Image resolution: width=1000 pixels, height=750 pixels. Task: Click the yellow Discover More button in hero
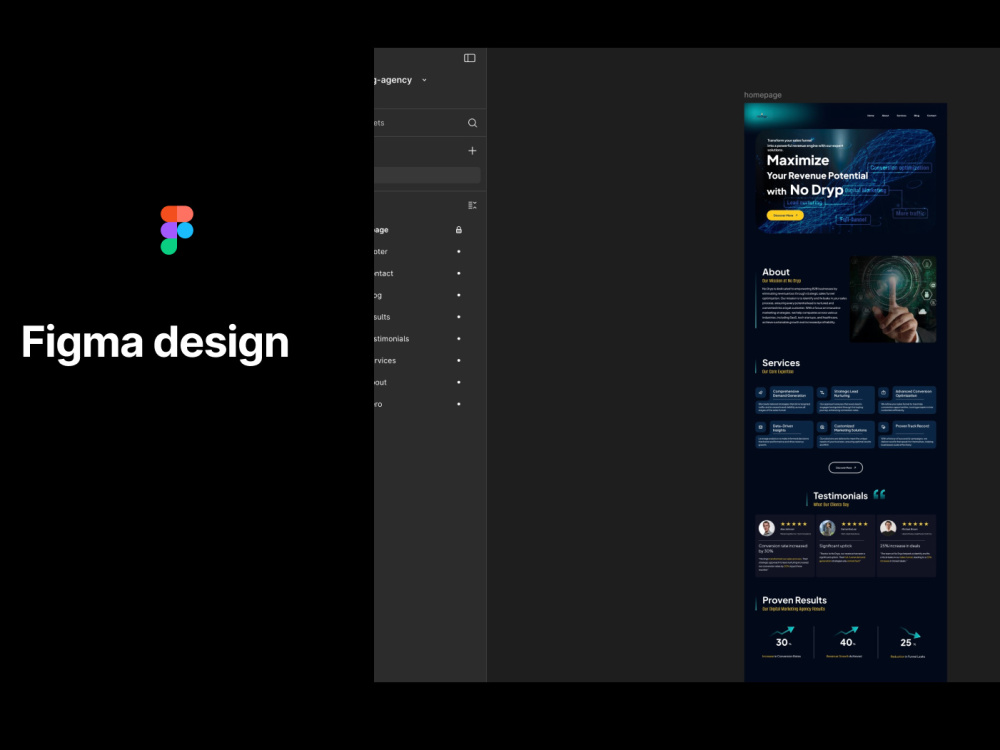pyautogui.click(x=785, y=216)
